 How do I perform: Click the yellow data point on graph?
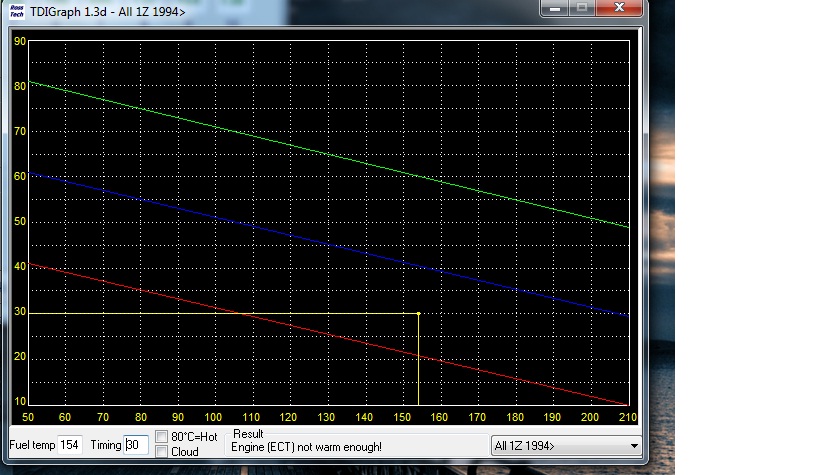418,313
